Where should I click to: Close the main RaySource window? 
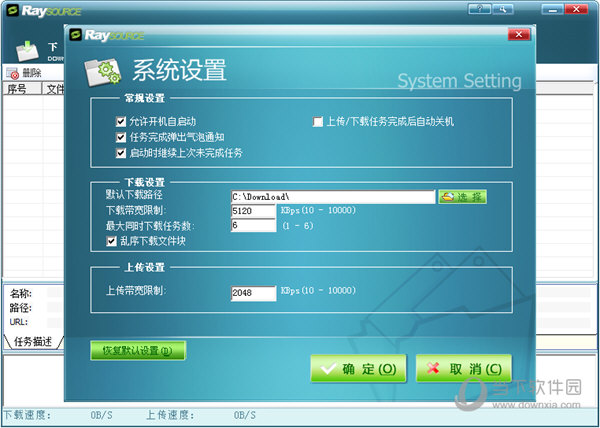576,9
